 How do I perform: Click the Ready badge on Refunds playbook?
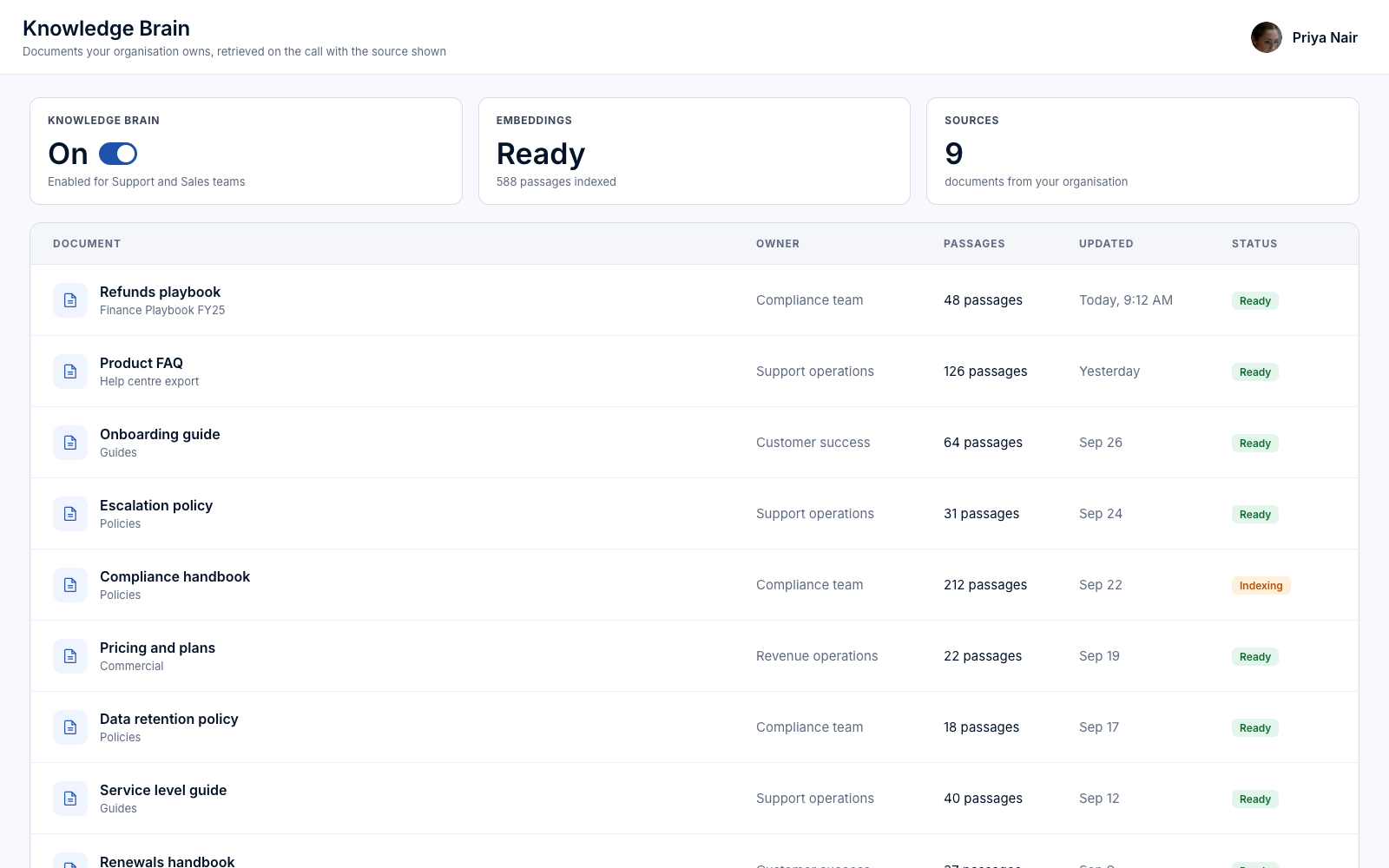[1254, 301]
